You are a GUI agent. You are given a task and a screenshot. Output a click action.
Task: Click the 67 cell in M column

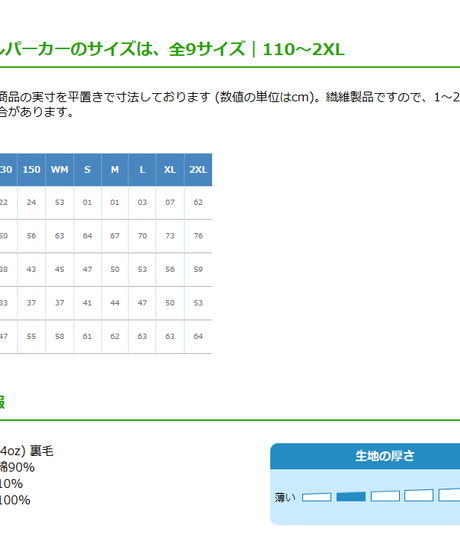click(115, 236)
